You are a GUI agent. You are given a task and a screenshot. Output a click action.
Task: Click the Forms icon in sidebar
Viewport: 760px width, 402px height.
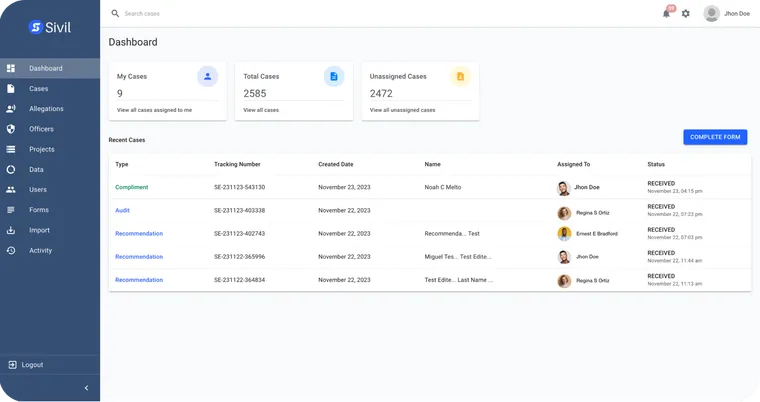11,210
